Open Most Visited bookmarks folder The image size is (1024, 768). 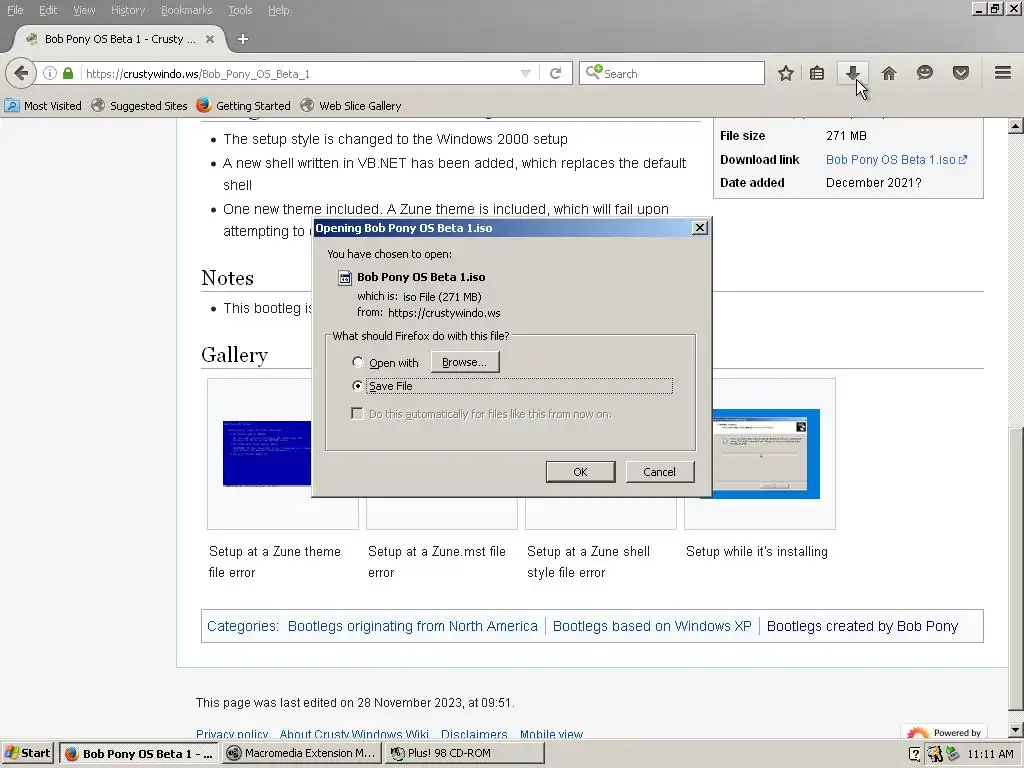click(x=43, y=106)
